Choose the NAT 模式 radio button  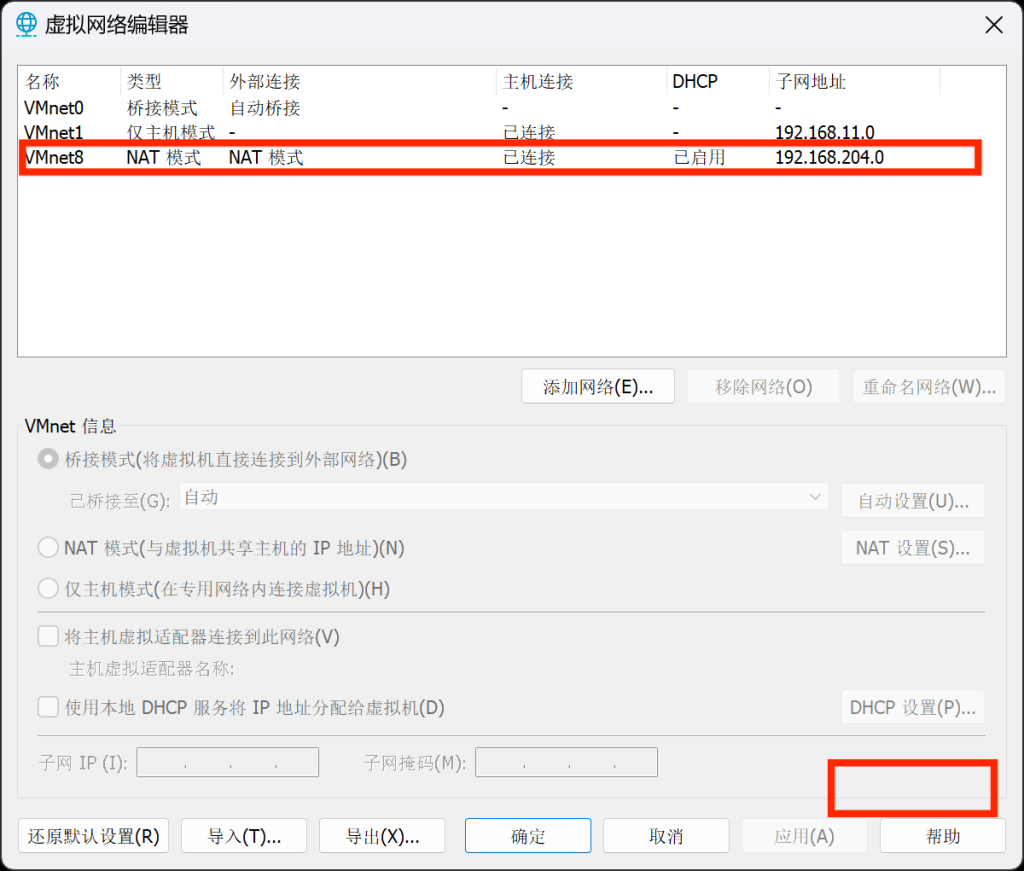pos(48,548)
